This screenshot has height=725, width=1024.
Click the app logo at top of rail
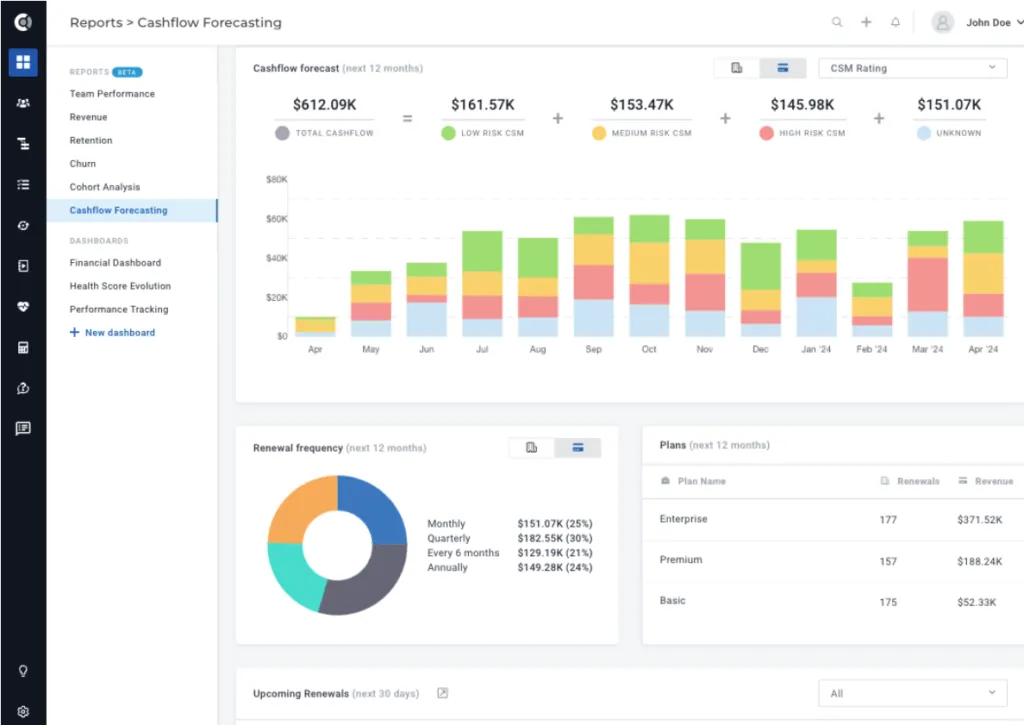23,22
